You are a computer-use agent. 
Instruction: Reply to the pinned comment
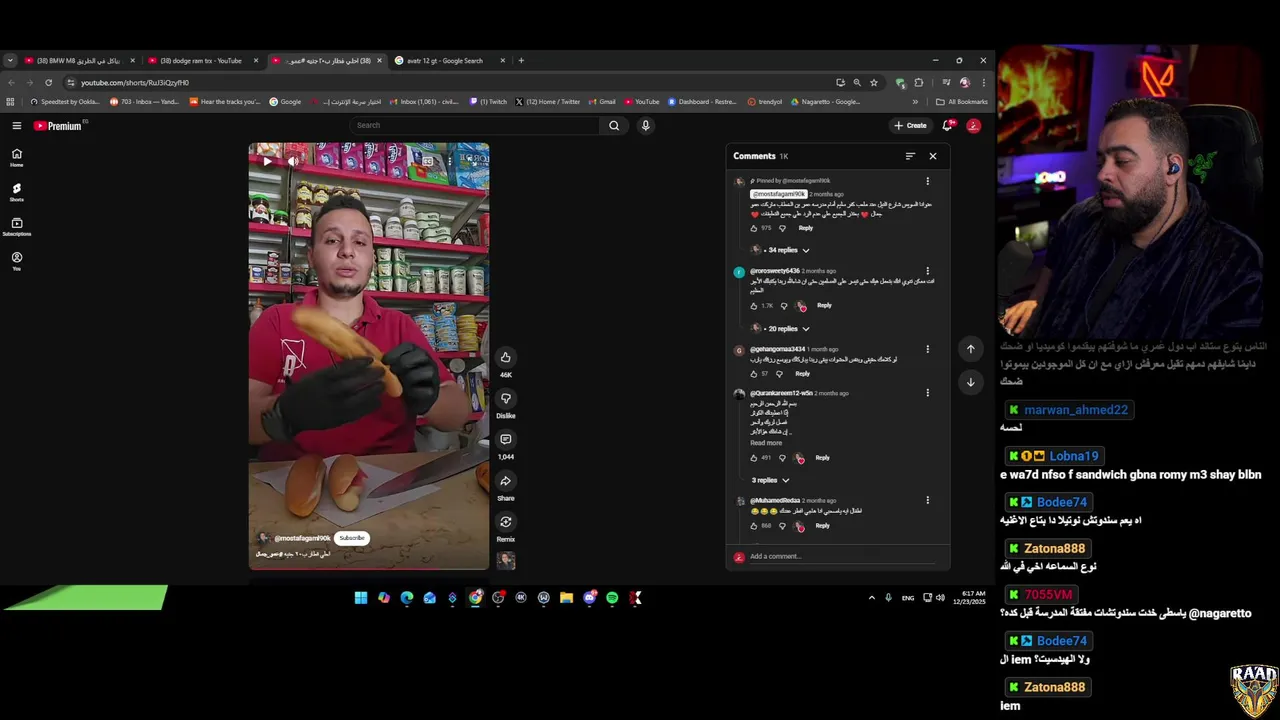[806, 228]
